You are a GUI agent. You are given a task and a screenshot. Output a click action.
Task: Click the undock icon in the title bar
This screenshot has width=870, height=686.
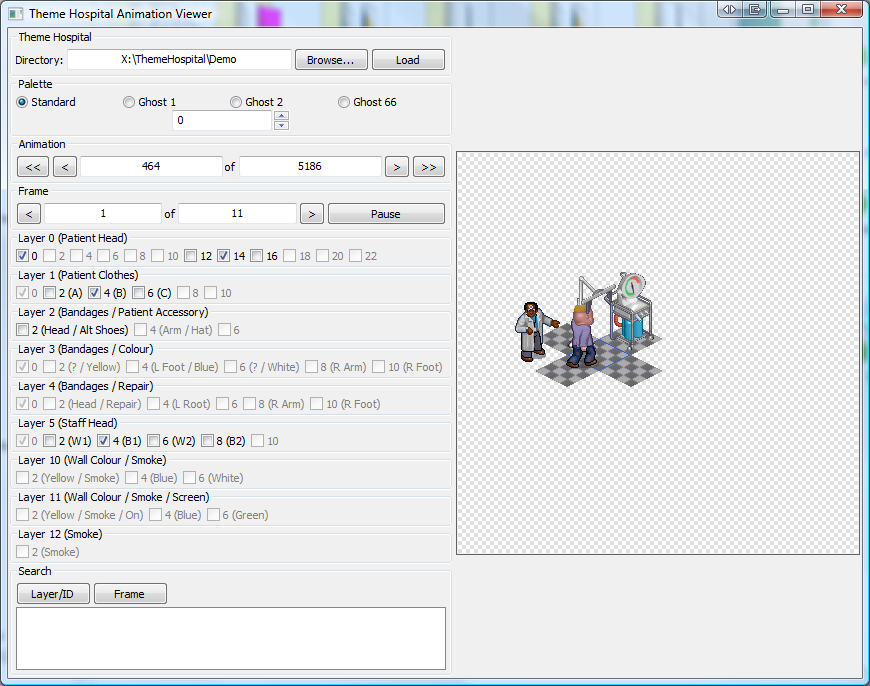[753, 9]
